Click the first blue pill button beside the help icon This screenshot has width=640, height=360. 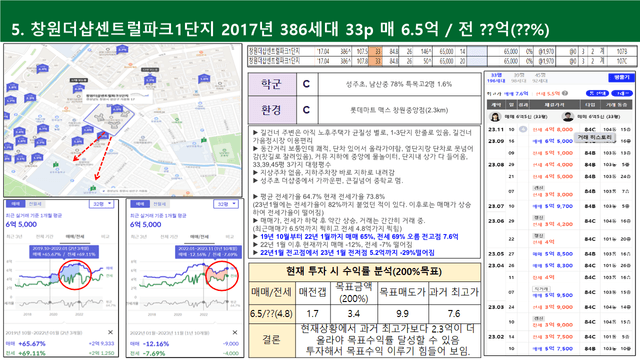(x=597, y=93)
